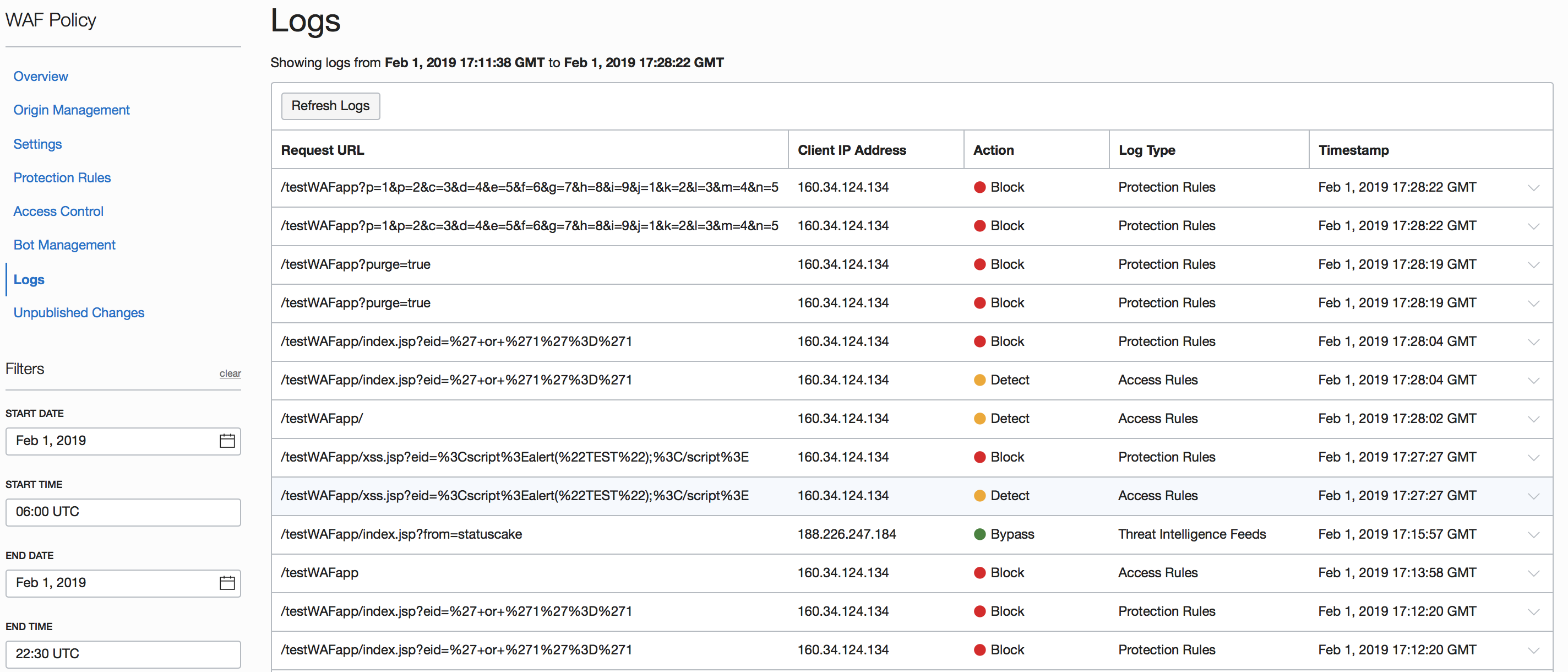Click the End Time 22:30 UTC field
Screen dimensions: 1568x672
(x=123, y=654)
